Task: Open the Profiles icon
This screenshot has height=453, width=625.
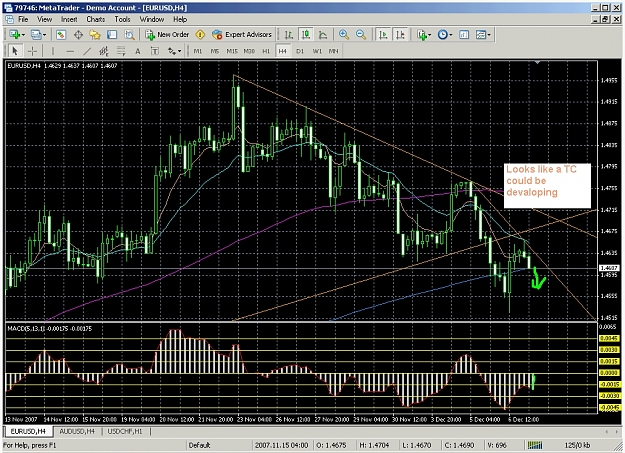Action: pos(36,35)
